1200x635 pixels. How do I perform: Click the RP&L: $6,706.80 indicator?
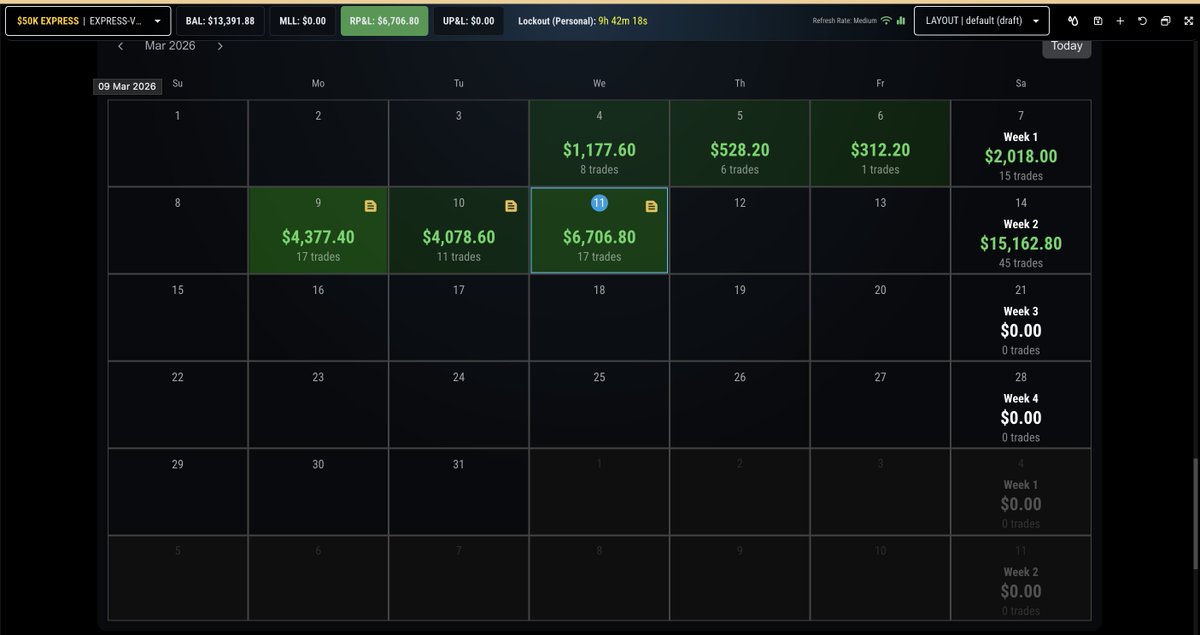[x=385, y=21]
